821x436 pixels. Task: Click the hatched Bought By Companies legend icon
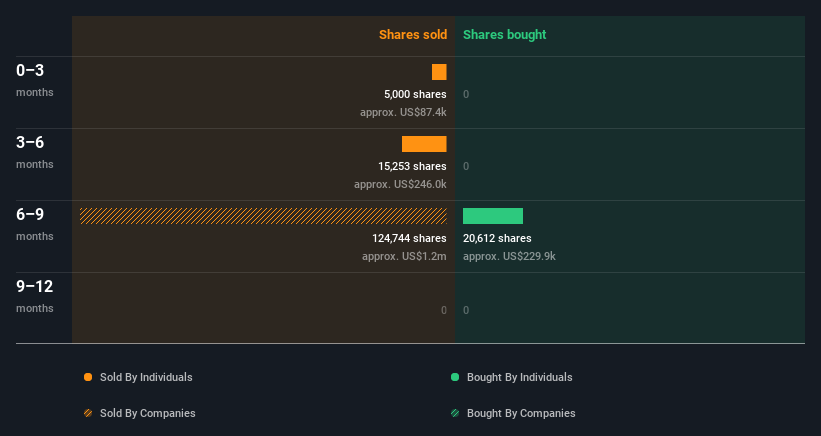coord(455,413)
